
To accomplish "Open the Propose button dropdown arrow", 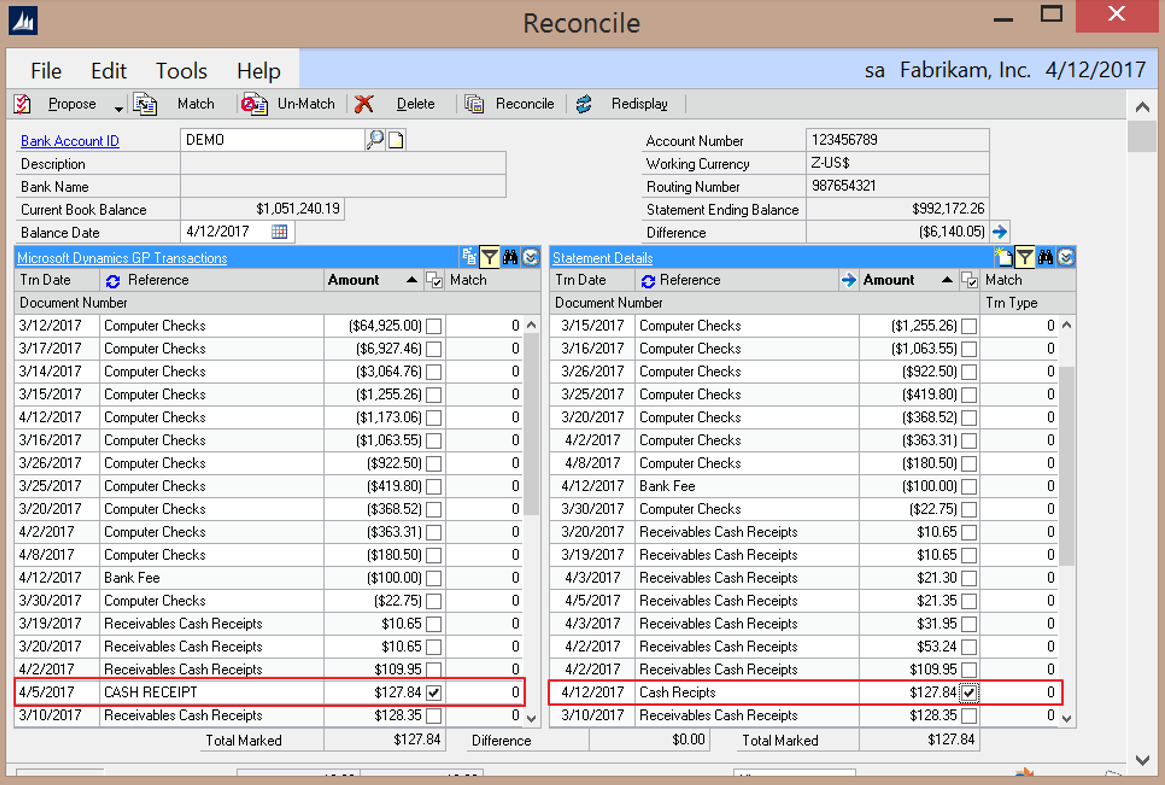I will 118,106.
